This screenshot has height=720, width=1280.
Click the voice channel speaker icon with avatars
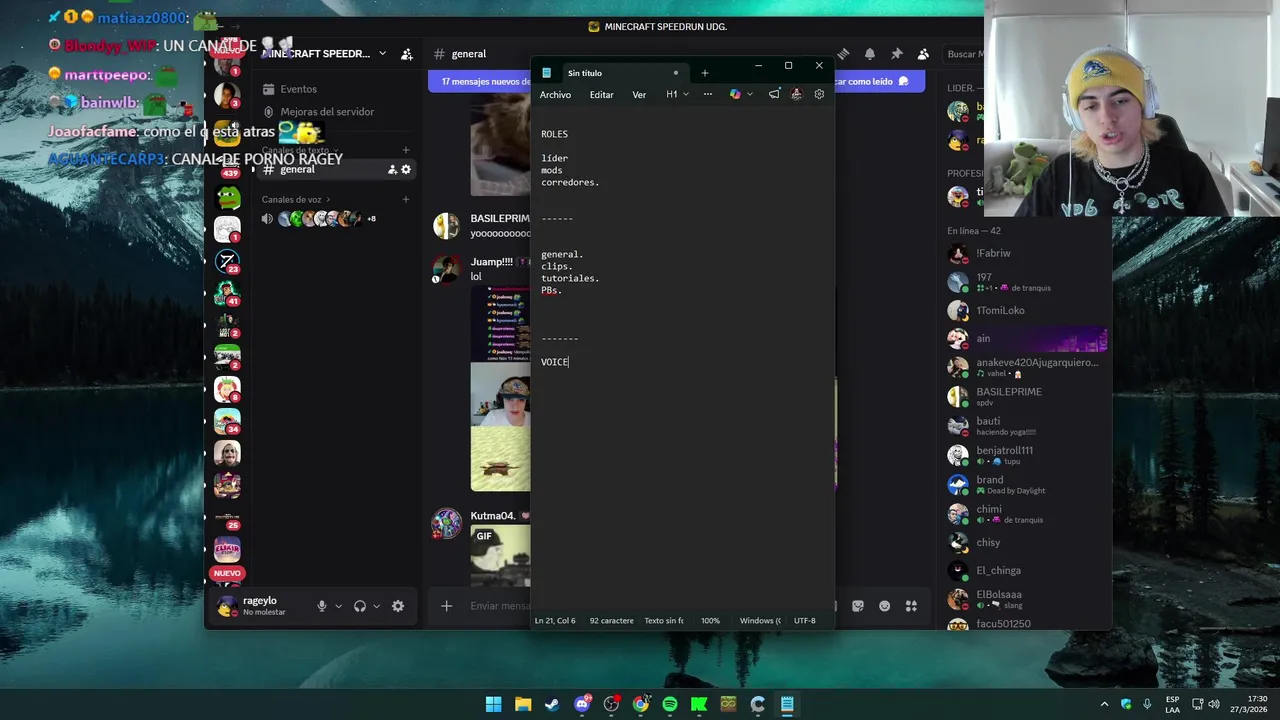pyautogui.click(x=267, y=218)
